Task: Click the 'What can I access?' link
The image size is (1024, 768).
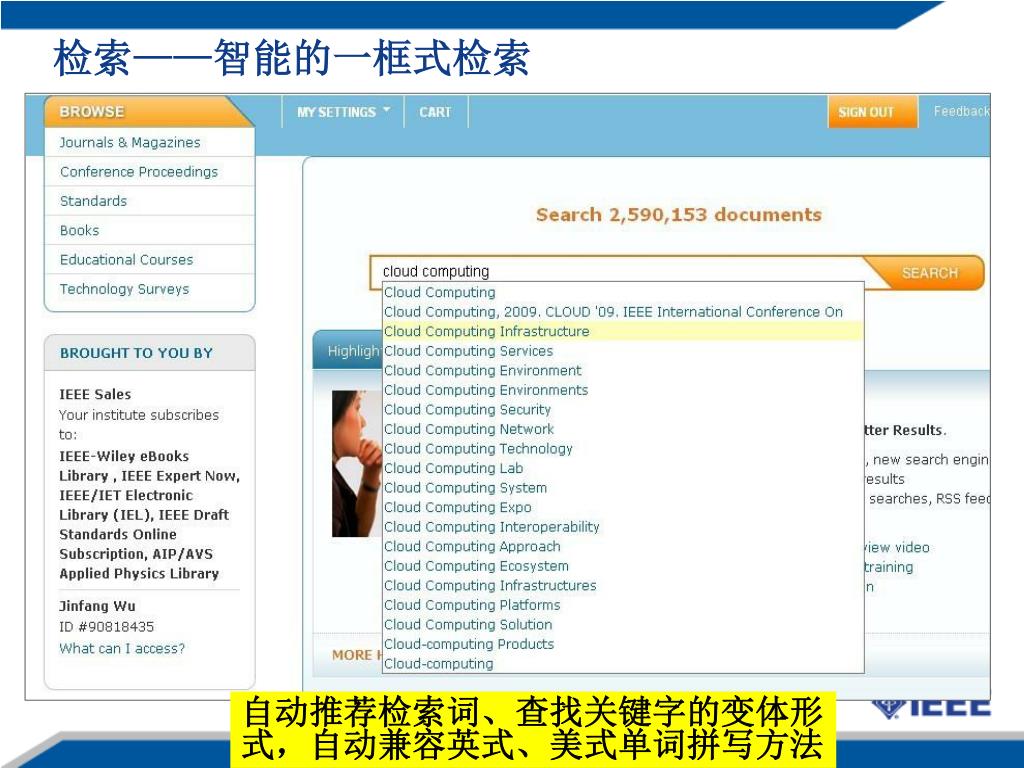Action: tap(122, 648)
